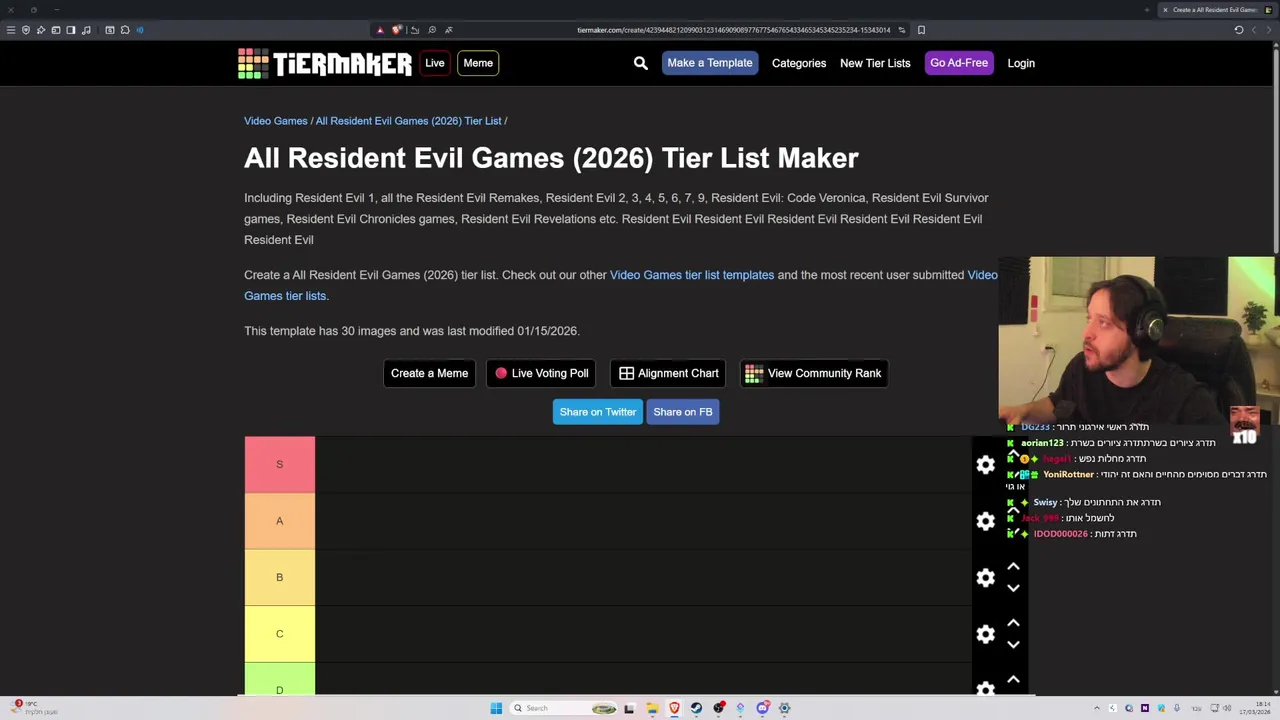Screen dimensions: 1280x720
Task: Open Meme in site navigation
Action: click(x=478, y=63)
